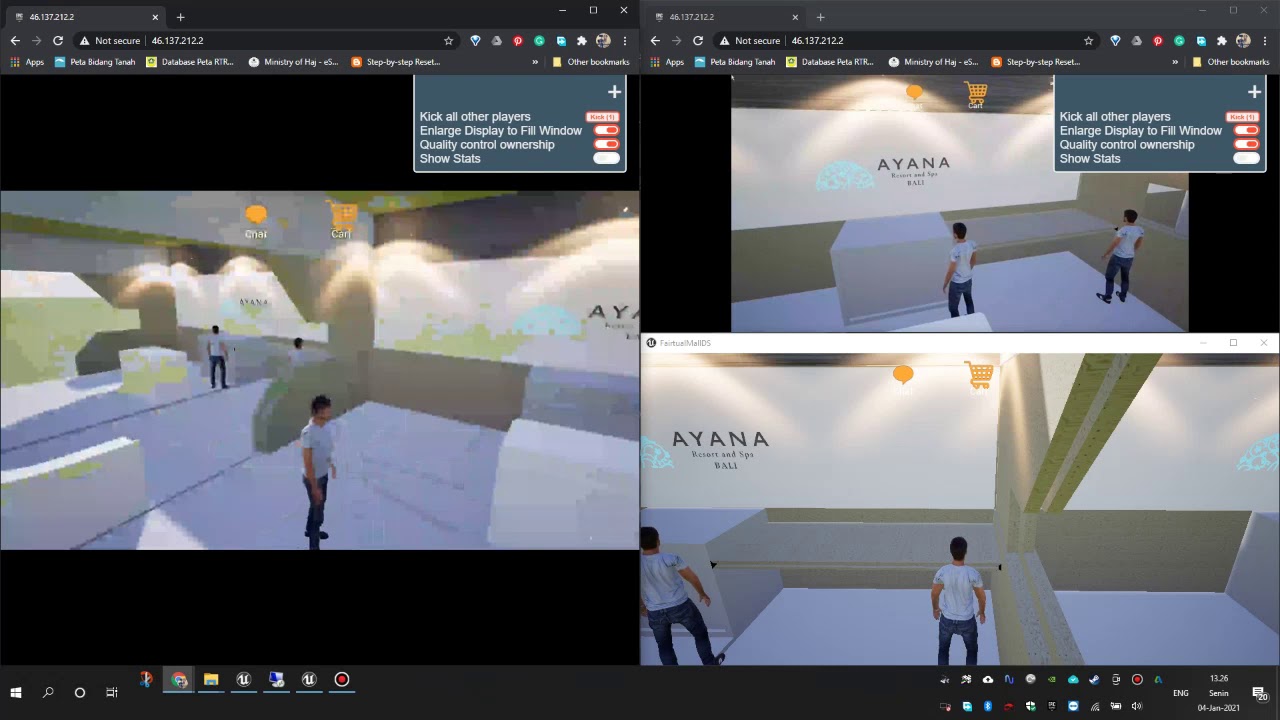Open Chrome menu three dots, right browser
The height and width of the screenshot is (720, 1280).
(1265, 41)
